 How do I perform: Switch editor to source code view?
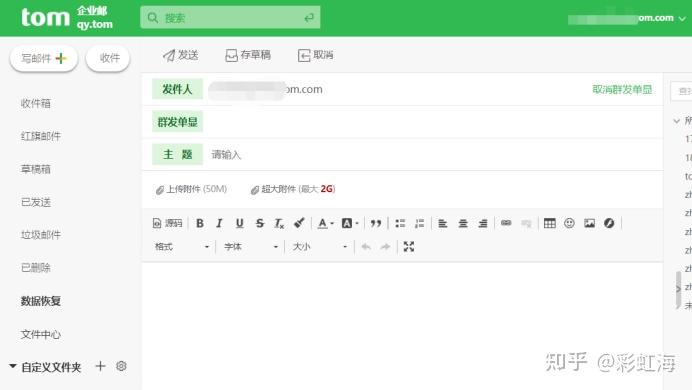(x=167, y=223)
